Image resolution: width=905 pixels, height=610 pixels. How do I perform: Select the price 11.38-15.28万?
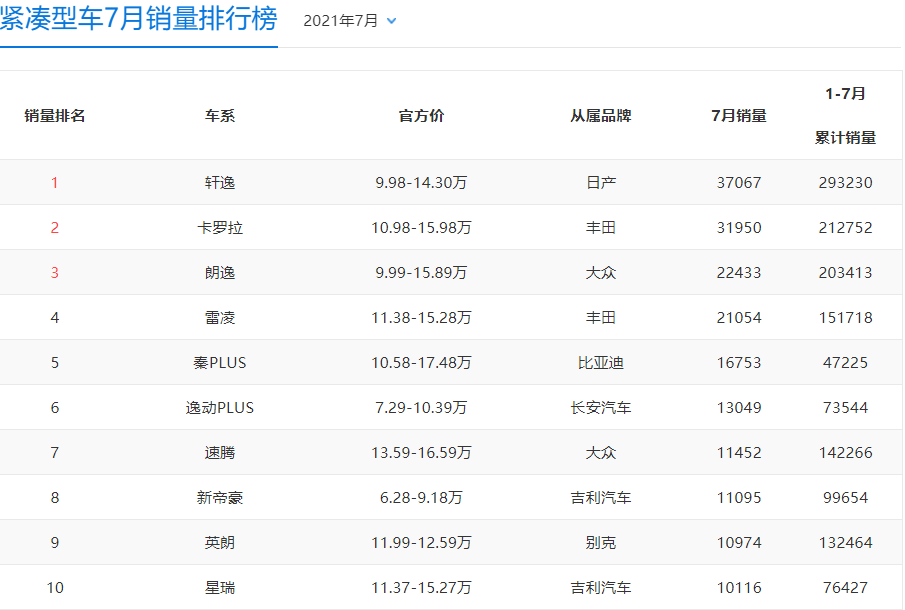tap(421, 317)
